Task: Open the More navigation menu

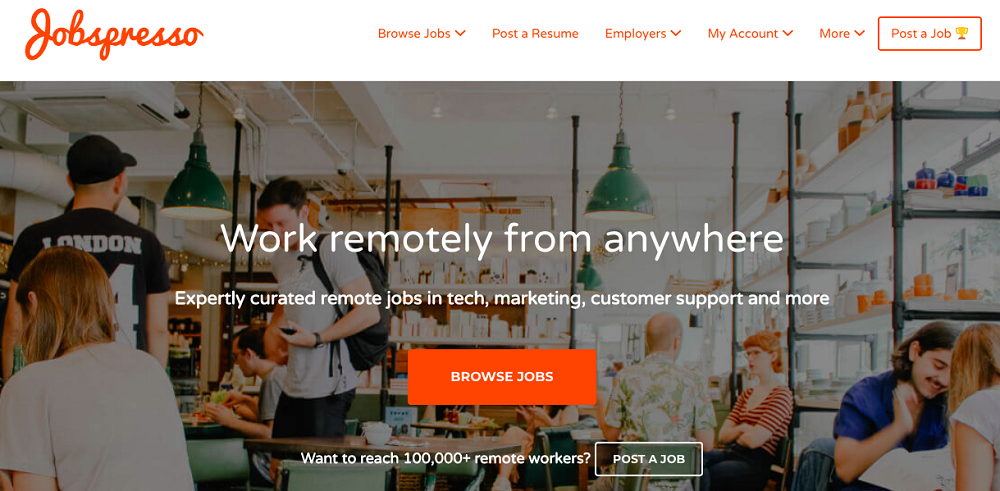Action: (x=842, y=33)
